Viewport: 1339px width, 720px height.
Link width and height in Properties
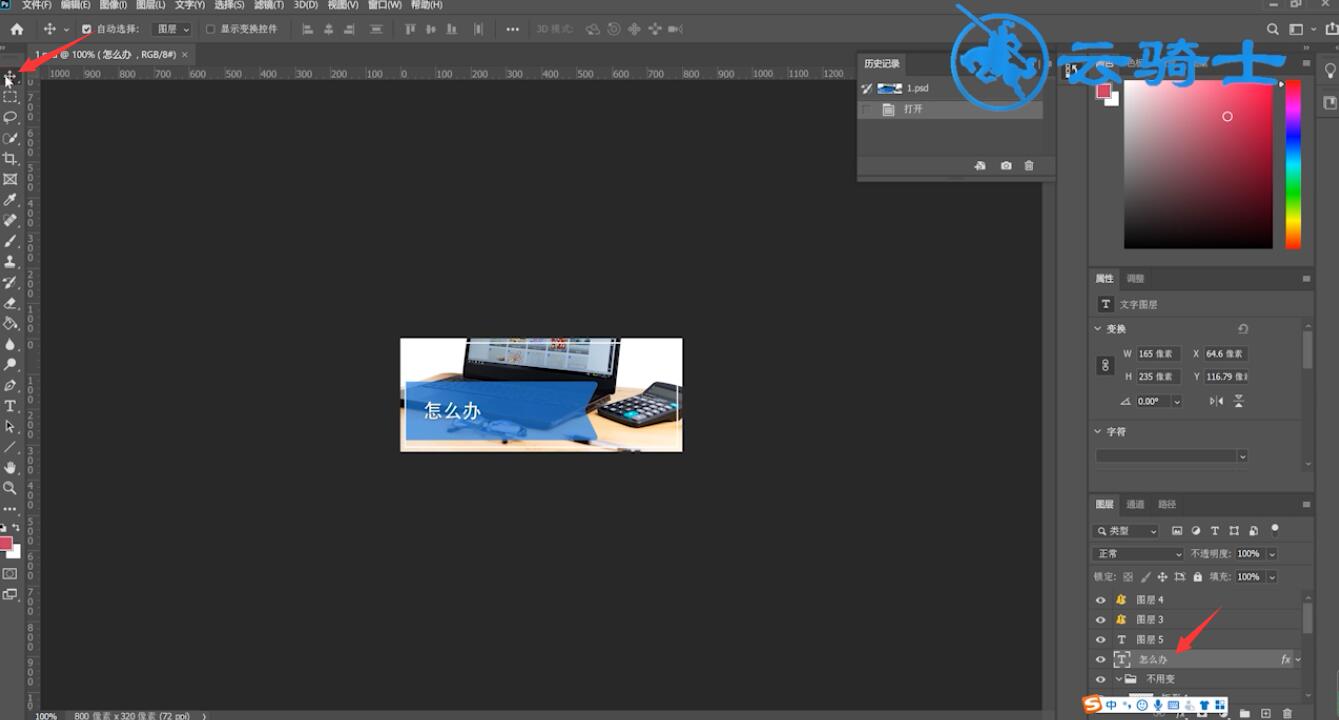[x=1105, y=366]
